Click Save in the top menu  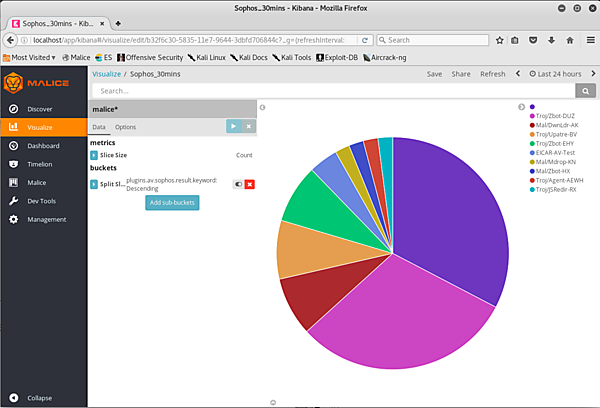click(434, 74)
